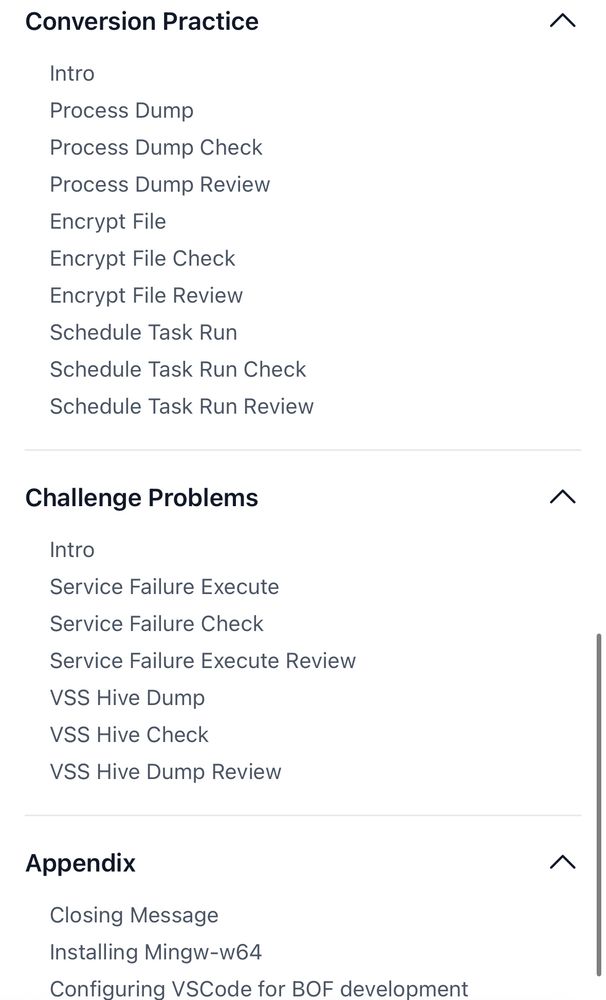Open Schedule Task Run Review

click(x=181, y=406)
